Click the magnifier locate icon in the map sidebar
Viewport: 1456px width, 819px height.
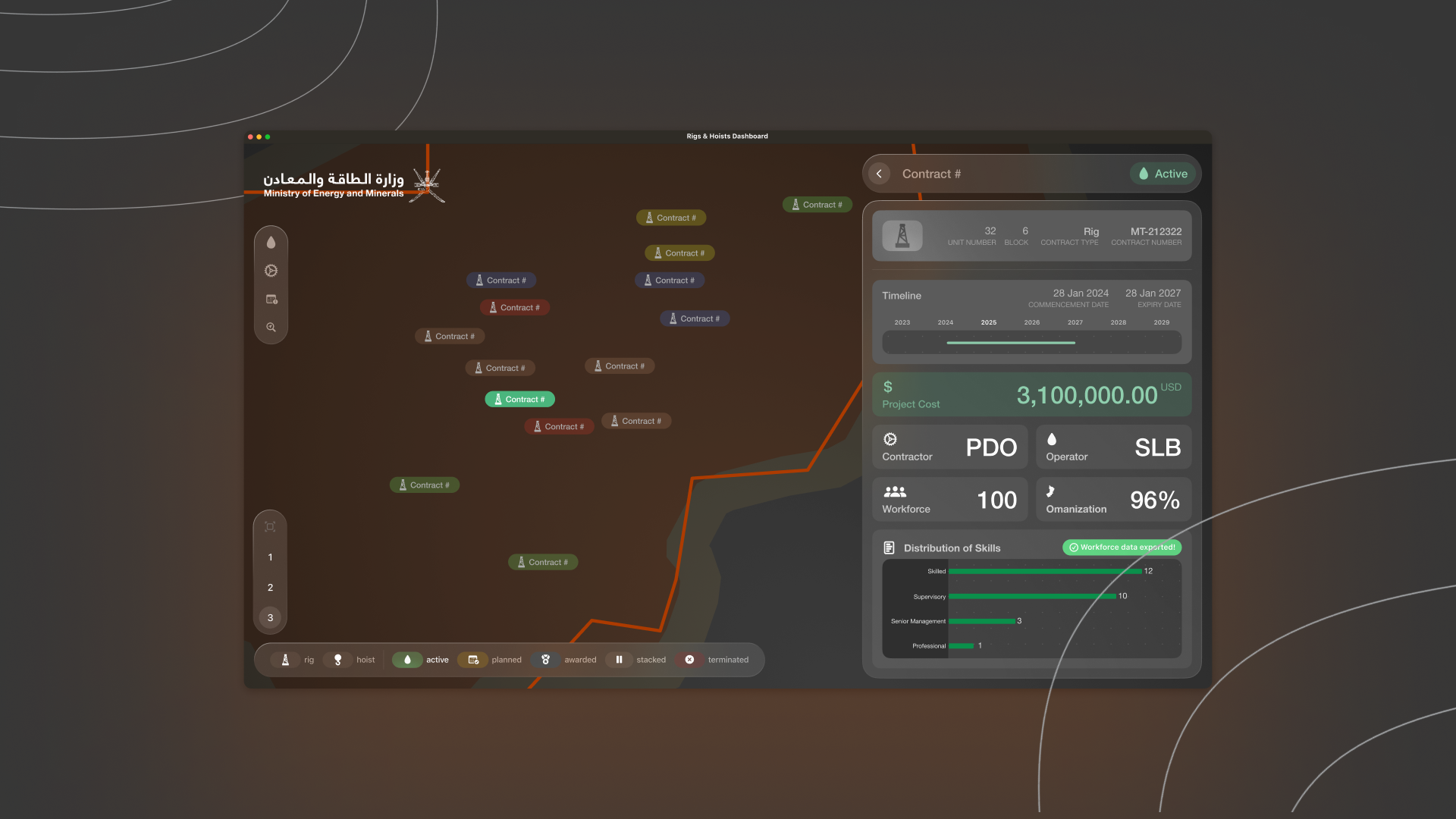pyautogui.click(x=271, y=328)
